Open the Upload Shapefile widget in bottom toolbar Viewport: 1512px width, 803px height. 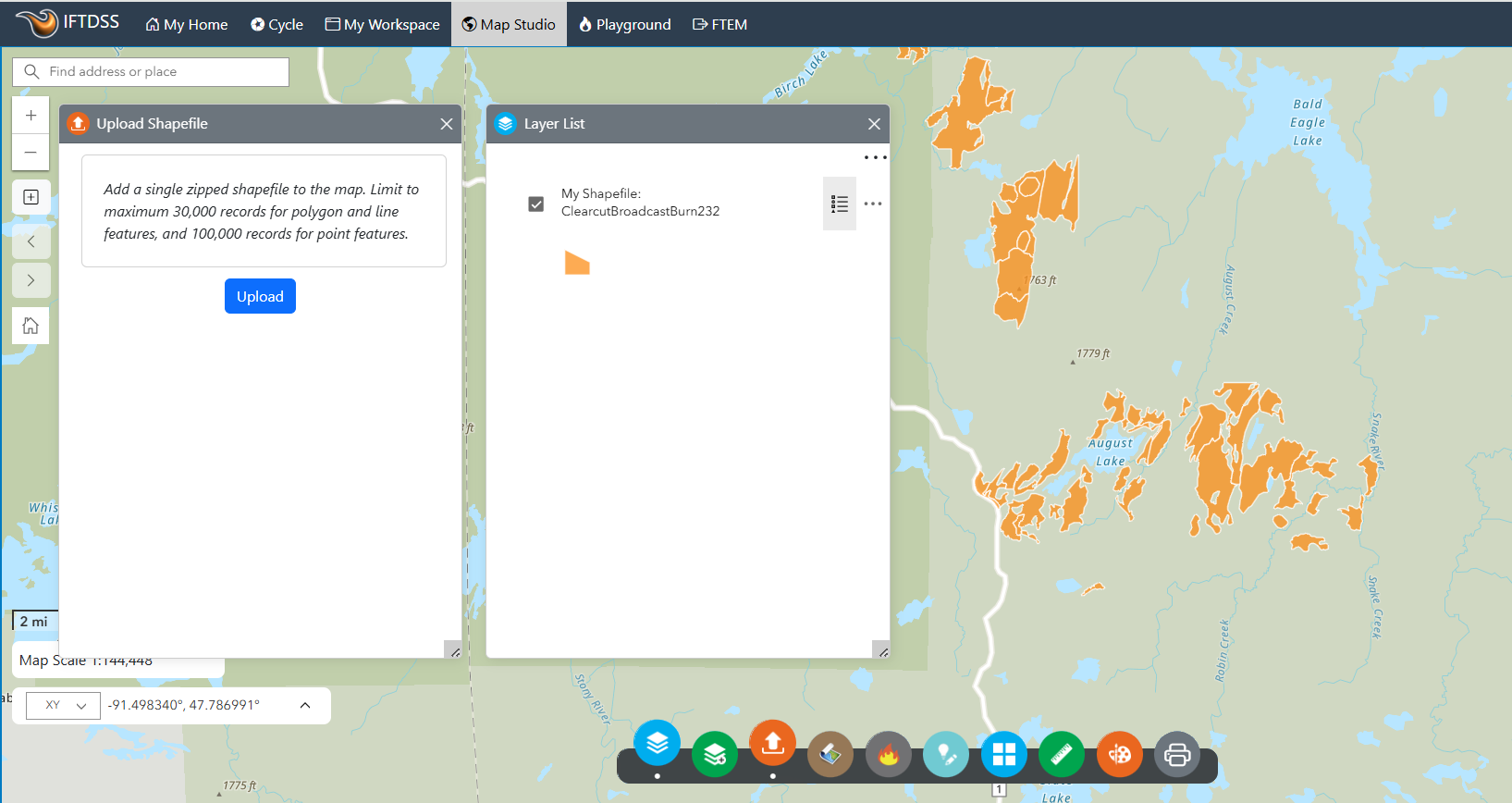point(773,743)
